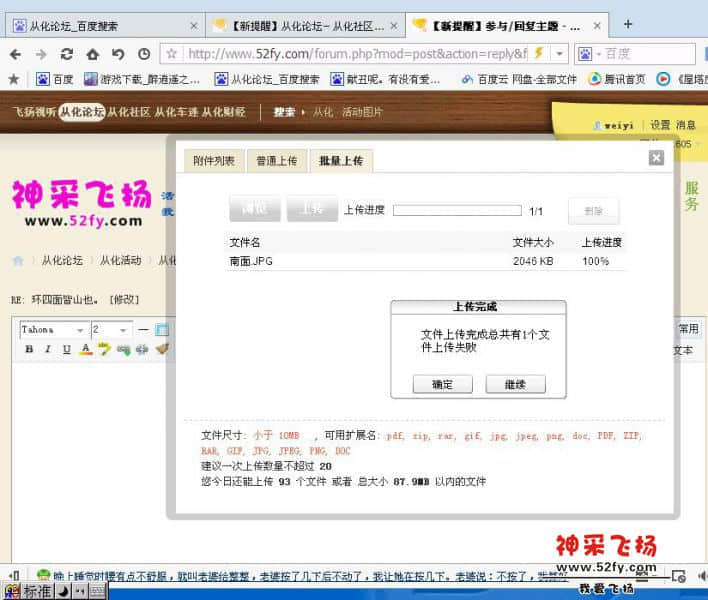The image size is (708, 600).
Task: Click the browser Back arrow
Action: tap(15, 55)
